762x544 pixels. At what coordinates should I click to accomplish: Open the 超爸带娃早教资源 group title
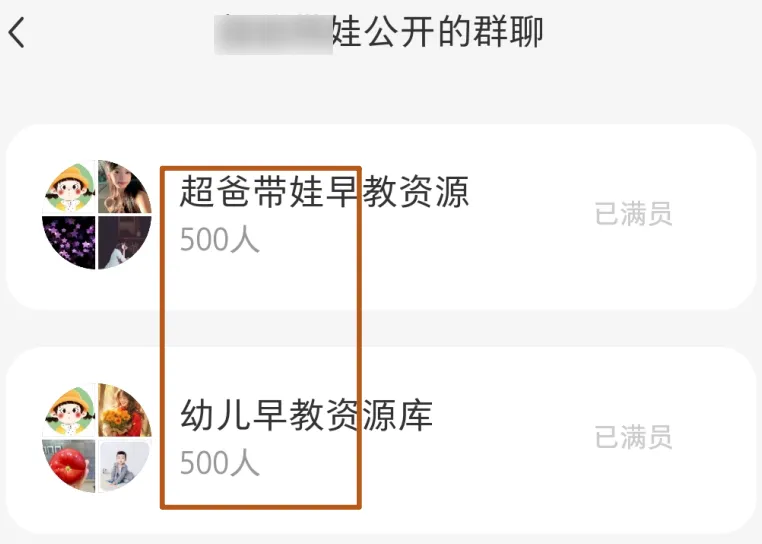point(324,192)
